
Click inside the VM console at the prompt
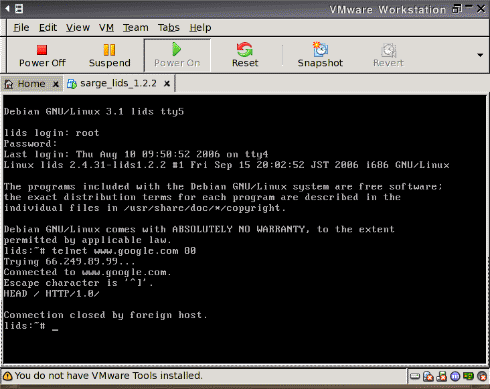tap(55, 327)
